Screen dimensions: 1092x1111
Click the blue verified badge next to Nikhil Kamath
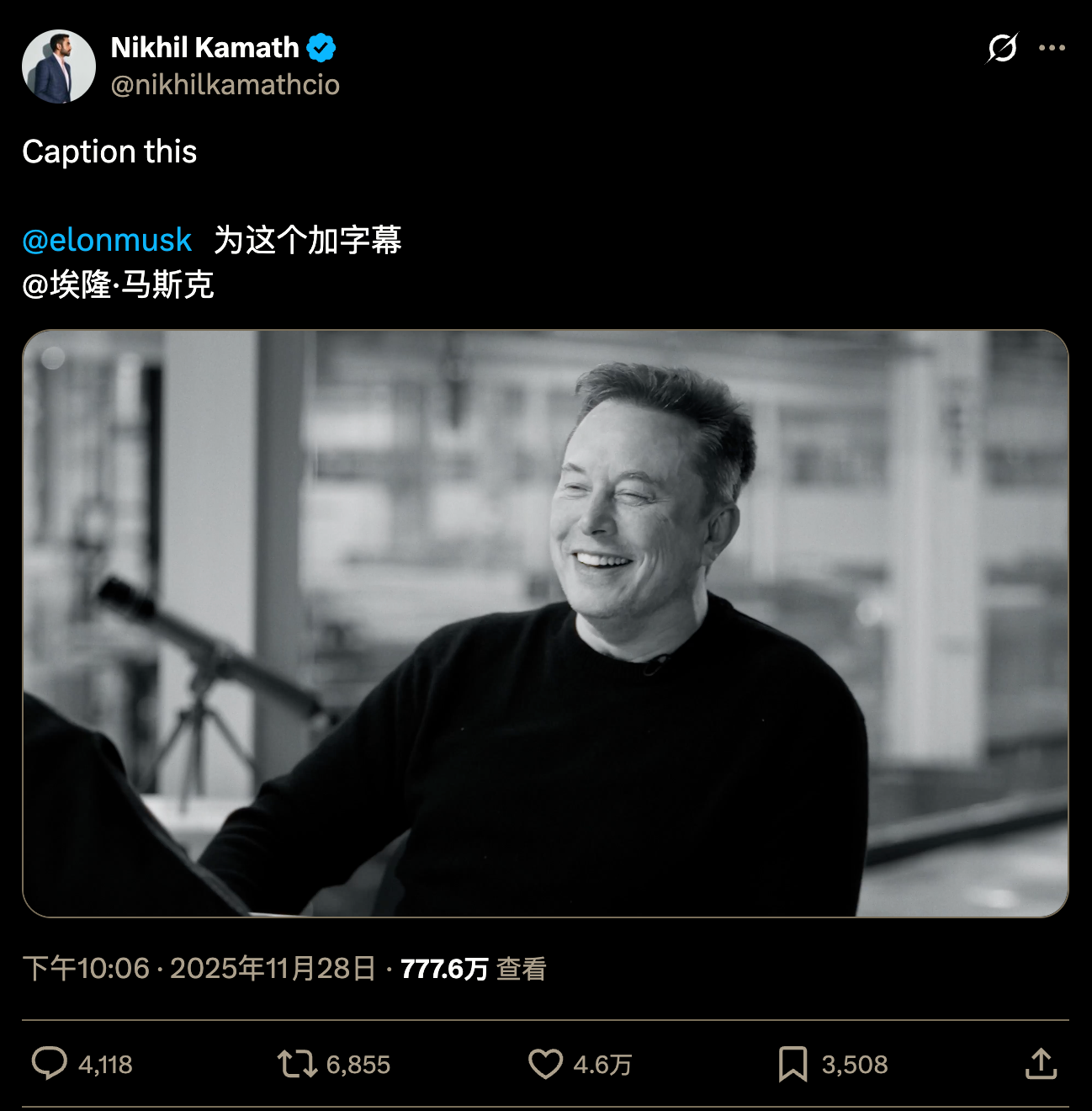click(321, 48)
